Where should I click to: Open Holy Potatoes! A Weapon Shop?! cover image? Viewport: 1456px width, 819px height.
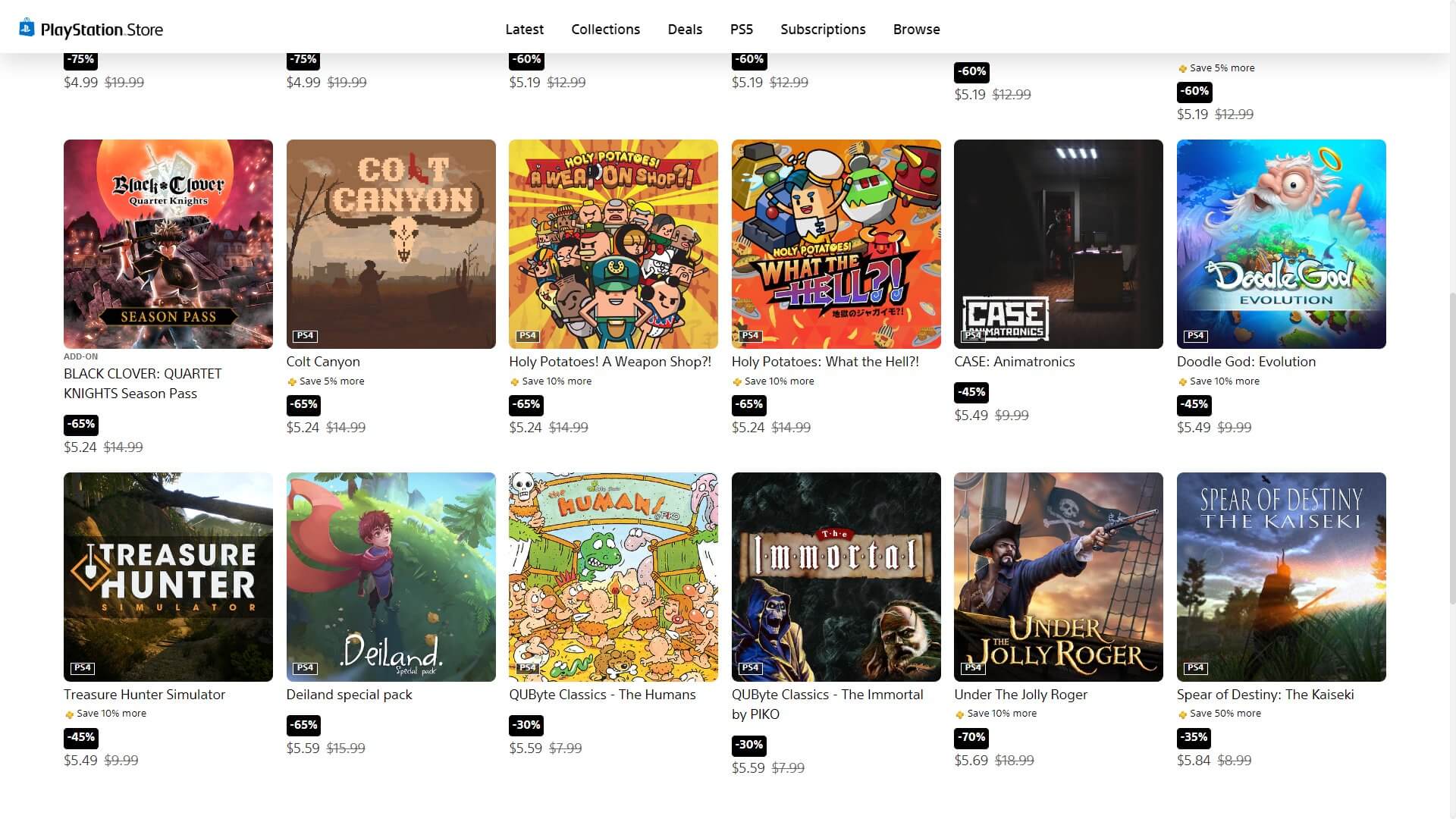click(x=613, y=244)
